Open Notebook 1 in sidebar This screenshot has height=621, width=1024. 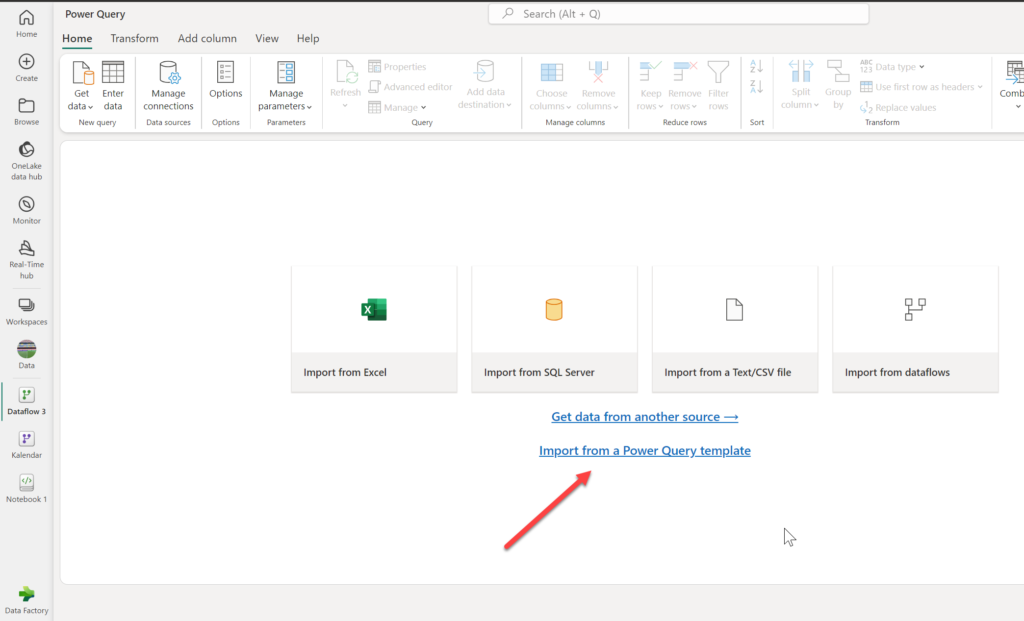pos(26,488)
